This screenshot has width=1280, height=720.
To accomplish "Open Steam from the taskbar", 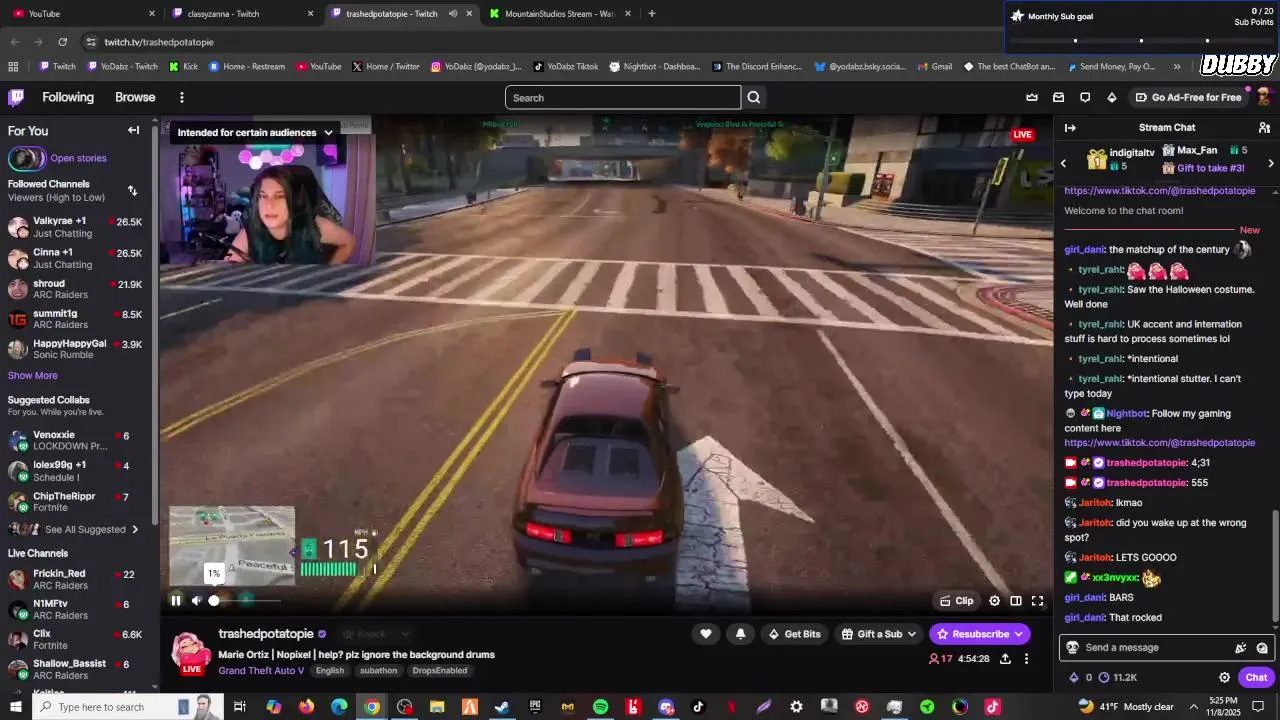I will 502,707.
